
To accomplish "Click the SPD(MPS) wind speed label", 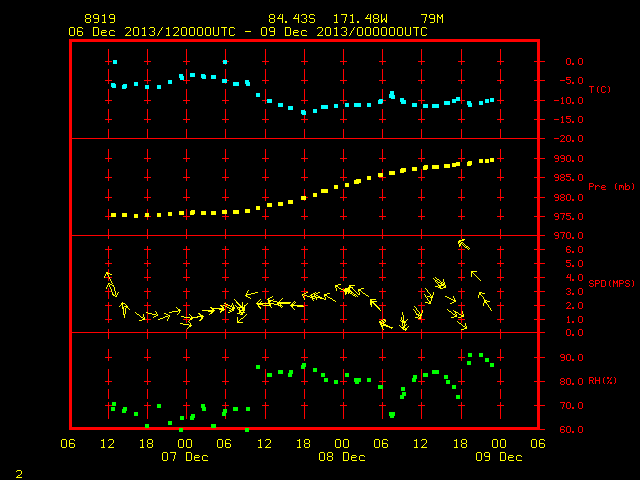I will pos(611,283).
